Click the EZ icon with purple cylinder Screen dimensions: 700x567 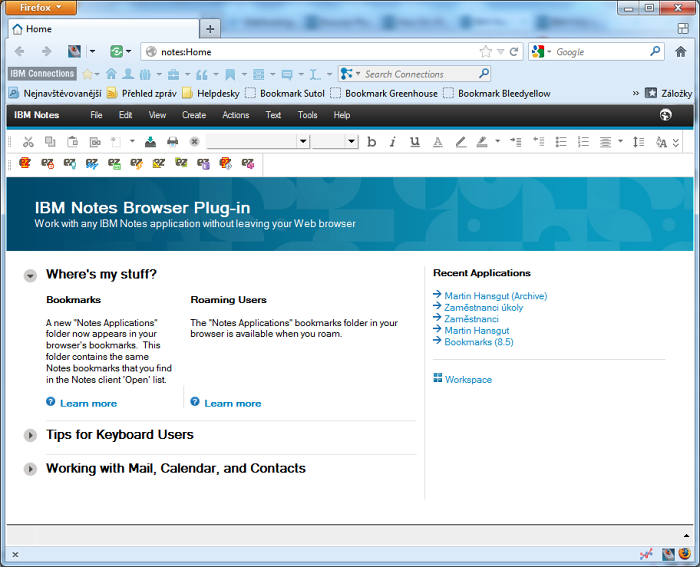203,163
